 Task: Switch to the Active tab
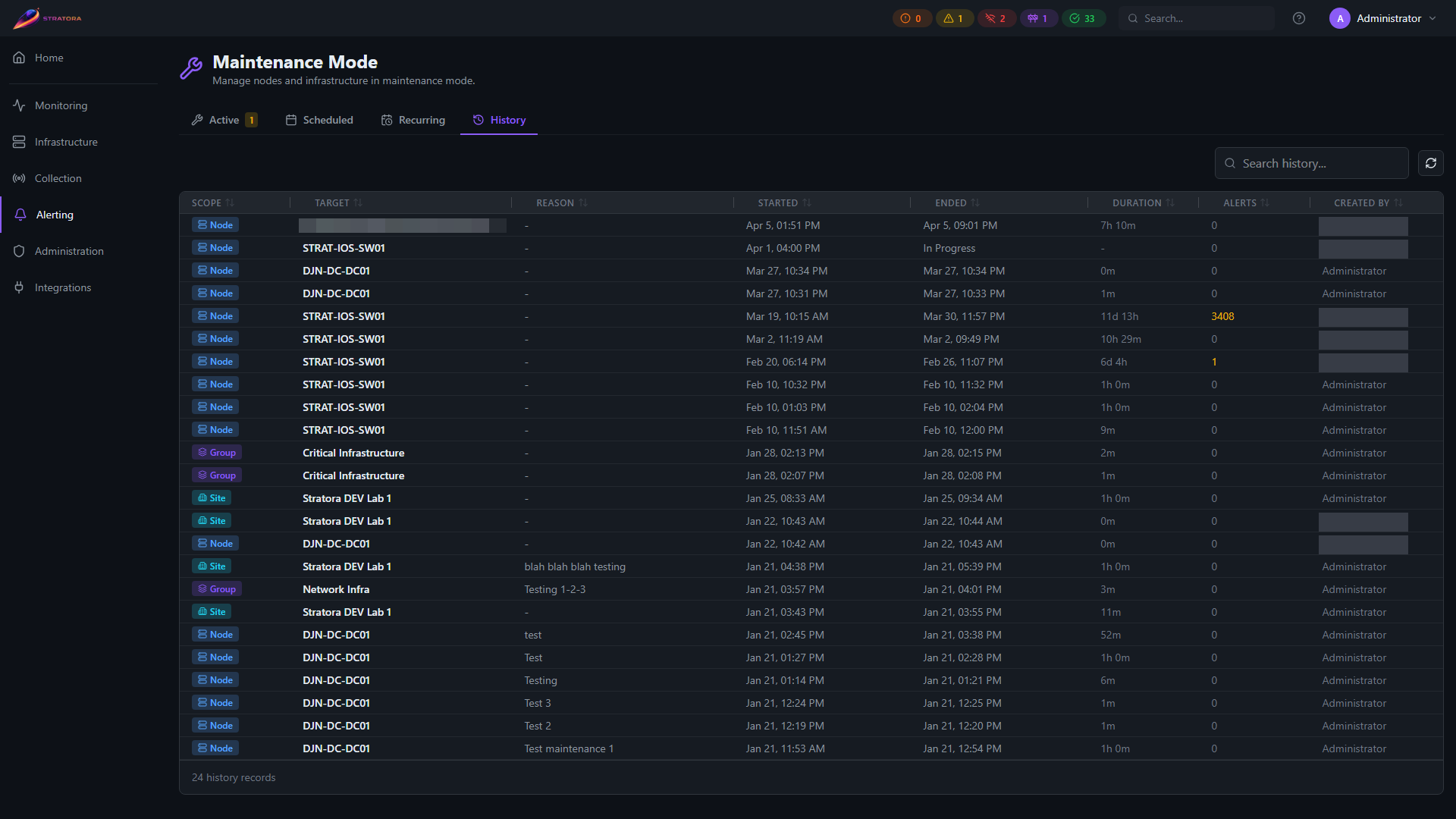(224, 120)
